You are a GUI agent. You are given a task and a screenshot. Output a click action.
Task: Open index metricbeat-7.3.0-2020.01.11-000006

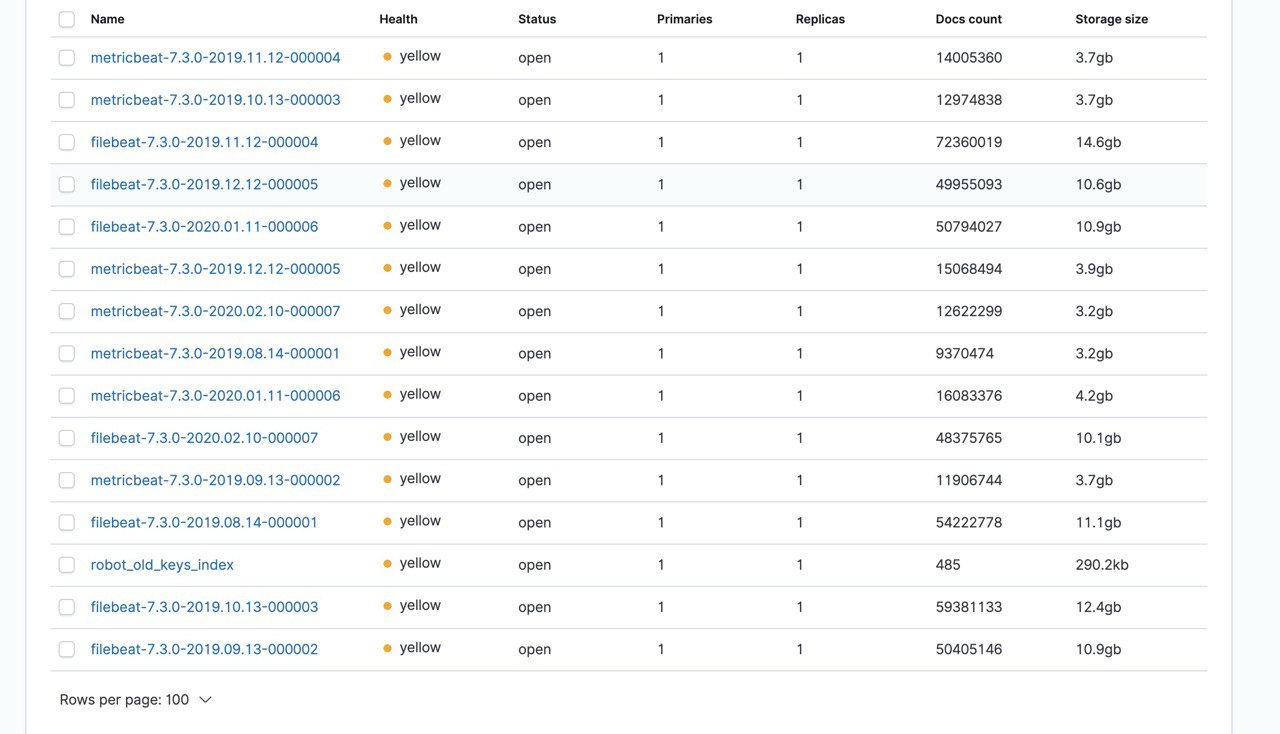(x=215, y=396)
